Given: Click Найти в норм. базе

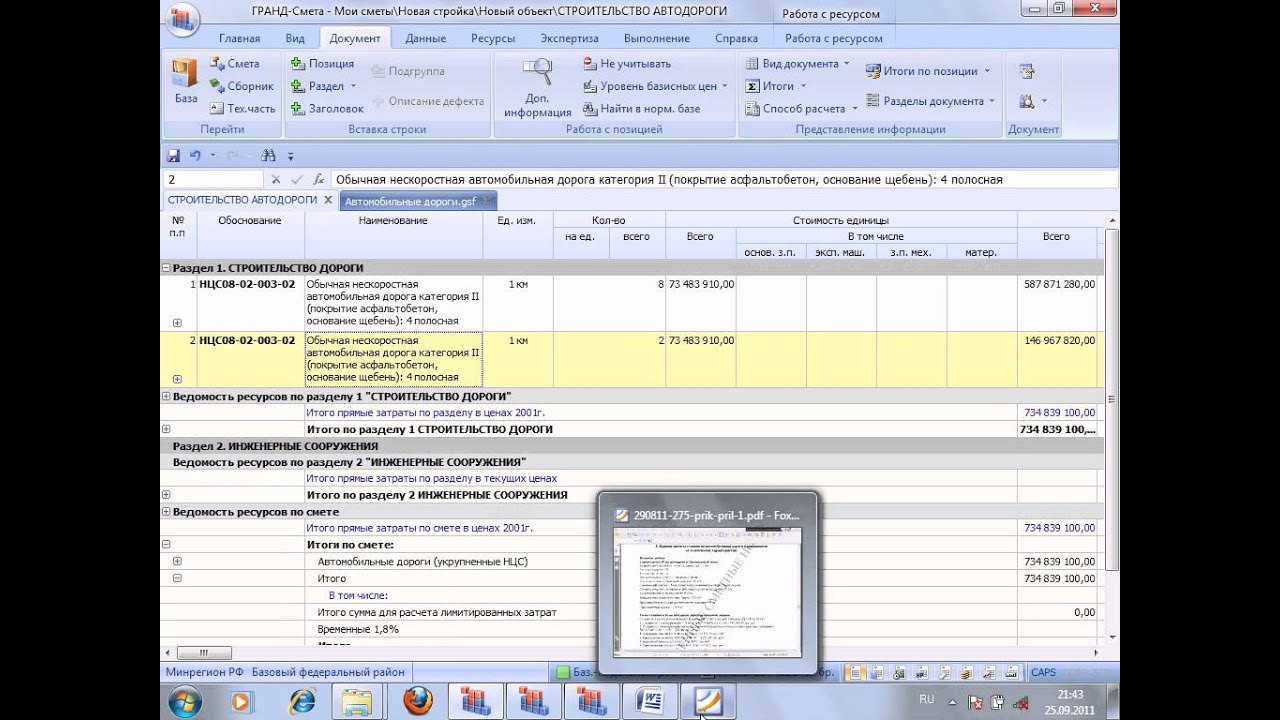Looking at the screenshot, I should 641,108.
